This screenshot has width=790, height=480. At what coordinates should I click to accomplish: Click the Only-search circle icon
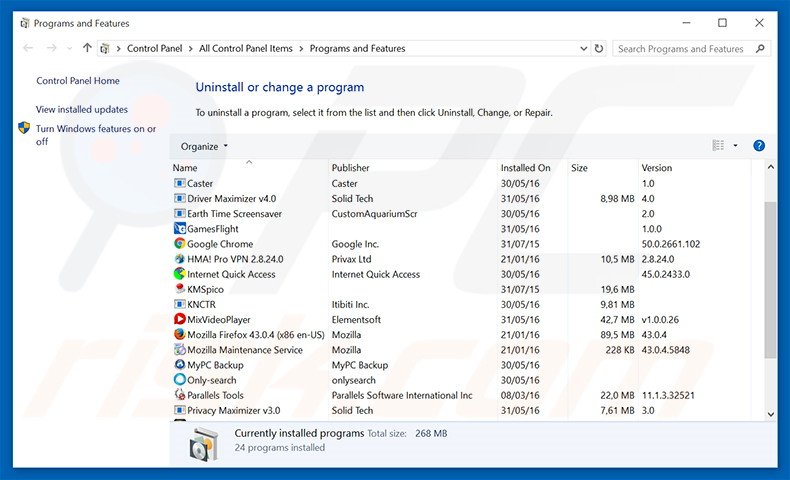coord(179,380)
